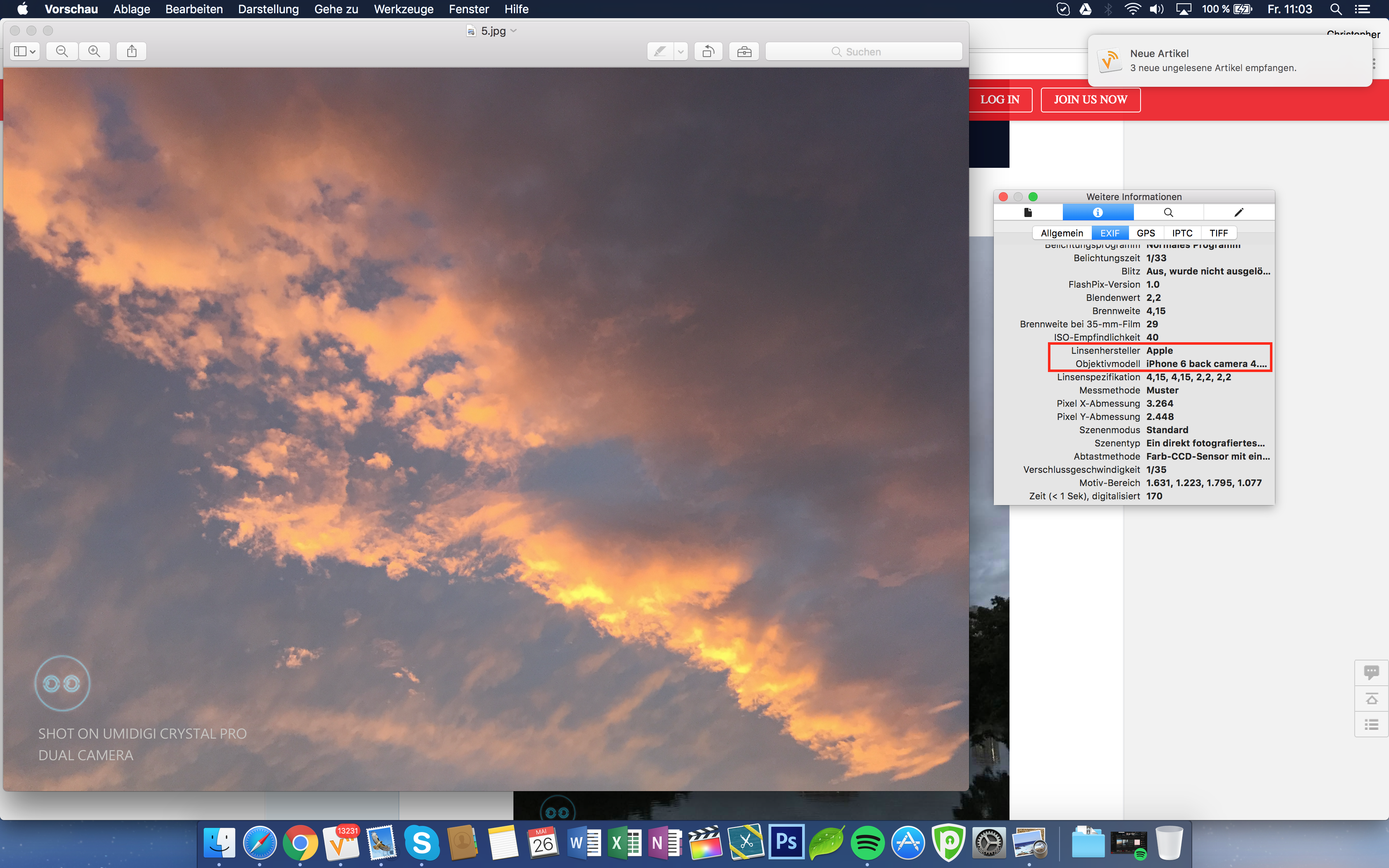This screenshot has width=1389, height=868.
Task: Open Safari from the Dock
Action: click(x=260, y=842)
